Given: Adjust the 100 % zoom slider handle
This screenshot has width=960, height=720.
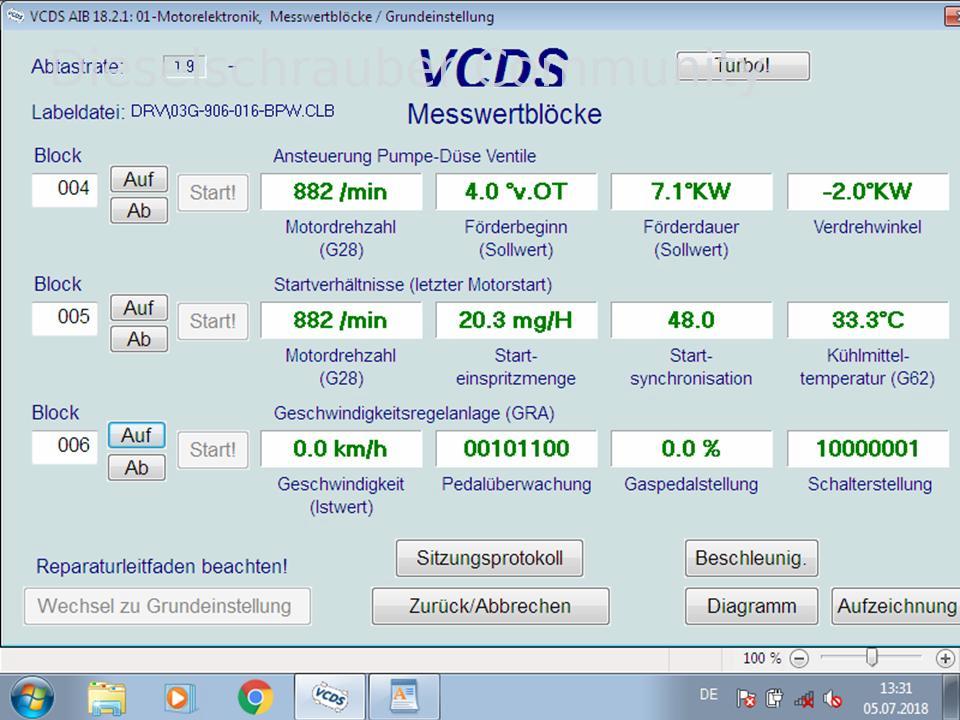Looking at the screenshot, I should pos(872,658).
